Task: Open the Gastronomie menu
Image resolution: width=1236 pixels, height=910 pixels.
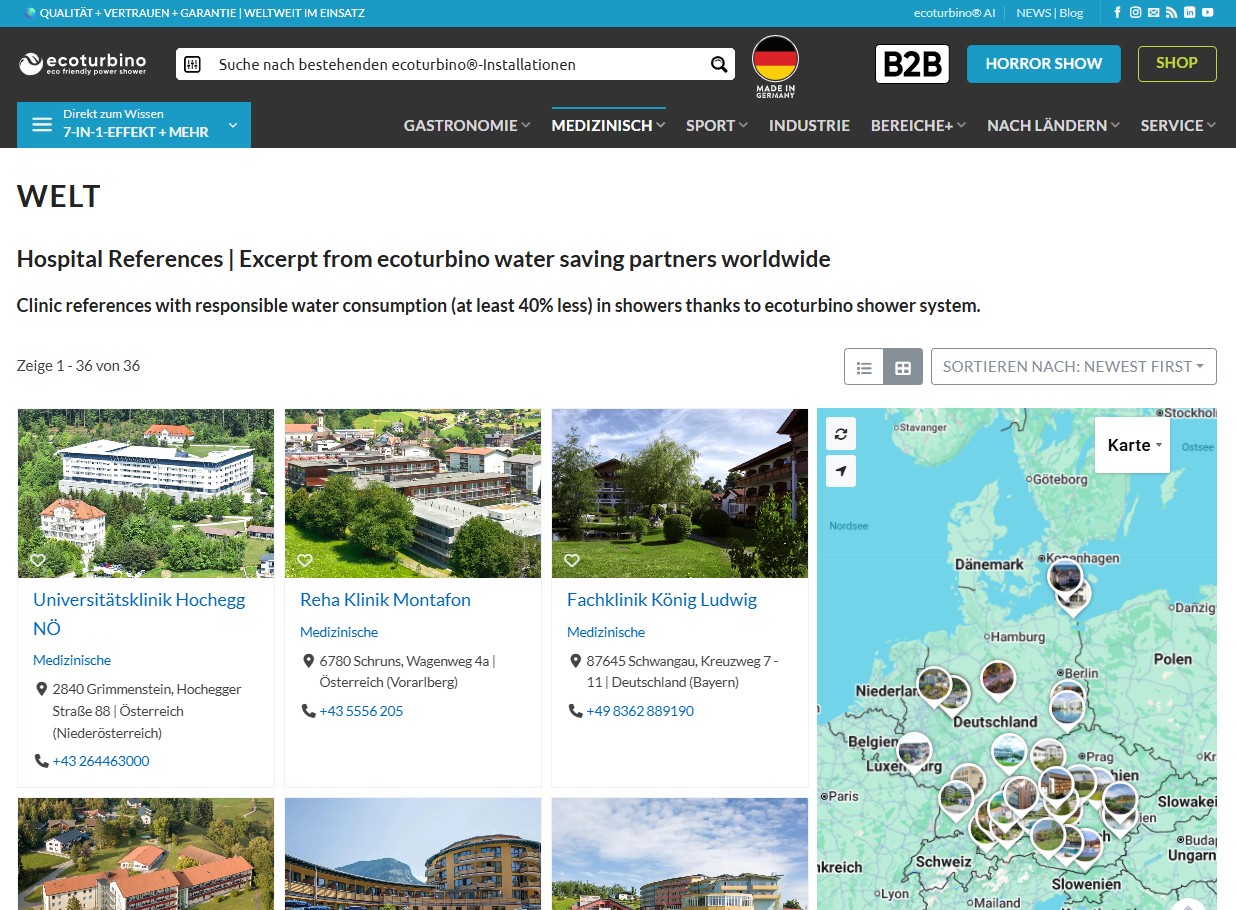Action: [466, 125]
